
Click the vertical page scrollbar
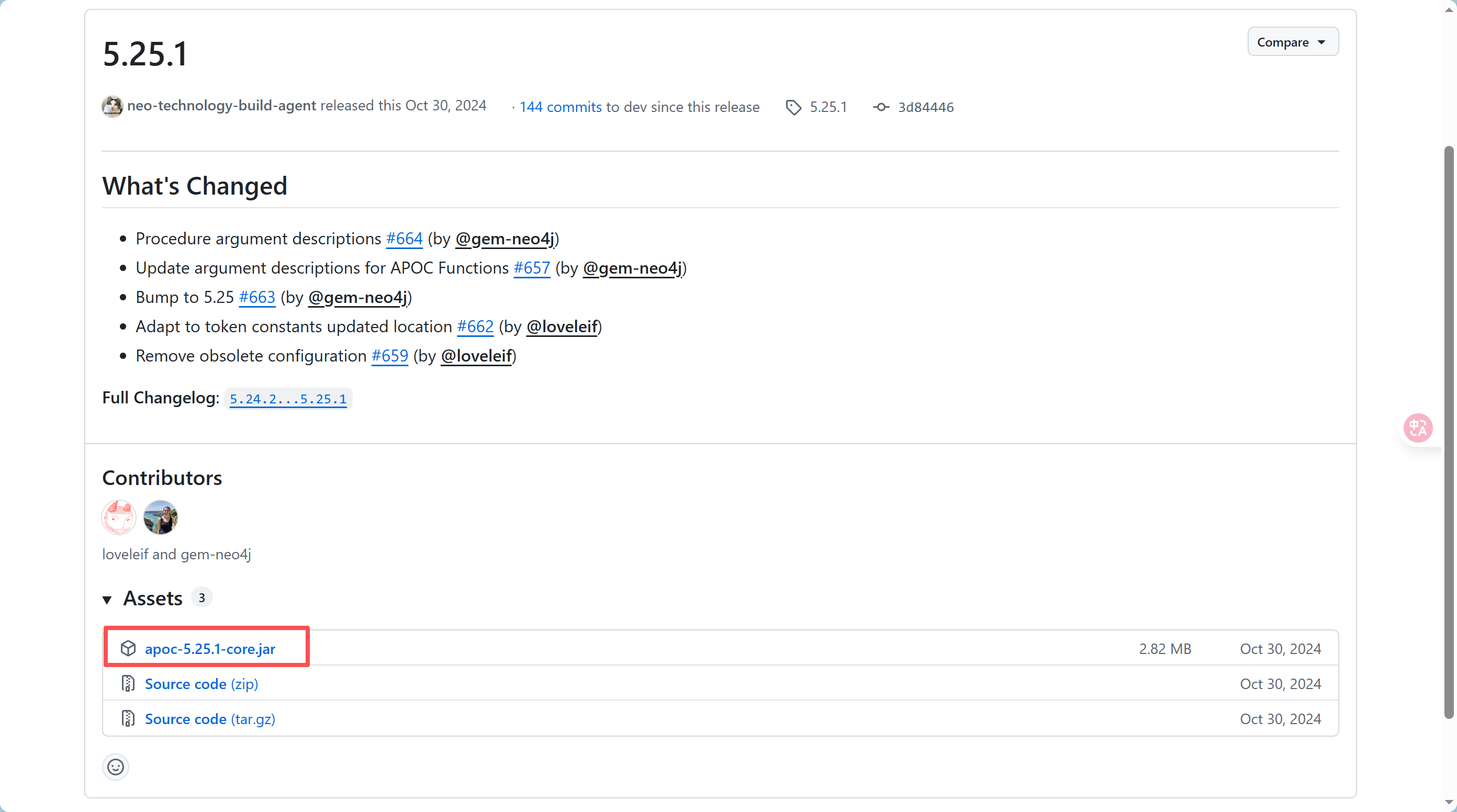(1449, 433)
